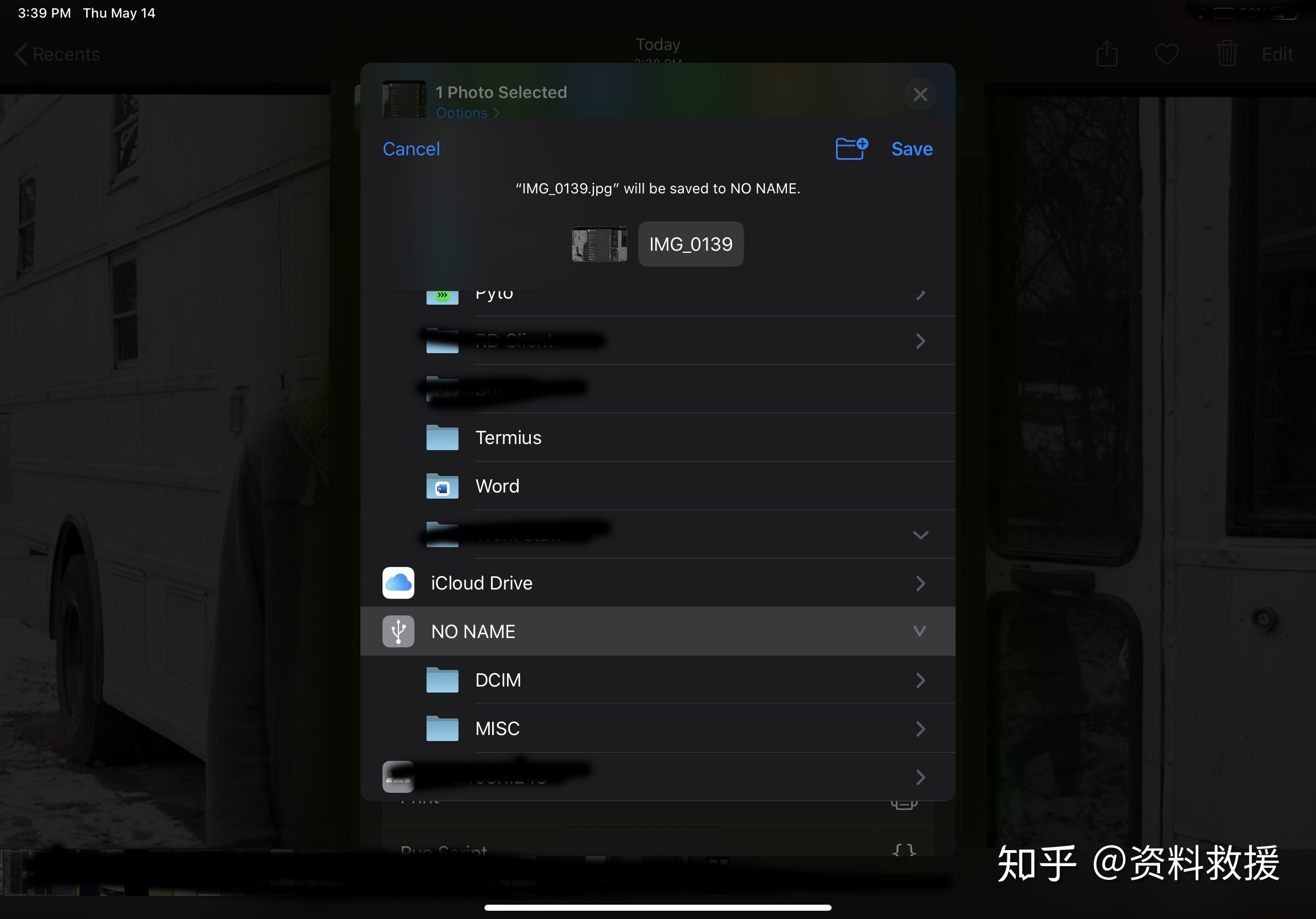
Task: Expand iCloud Drive with its chevron
Action: tap(920, 583)
